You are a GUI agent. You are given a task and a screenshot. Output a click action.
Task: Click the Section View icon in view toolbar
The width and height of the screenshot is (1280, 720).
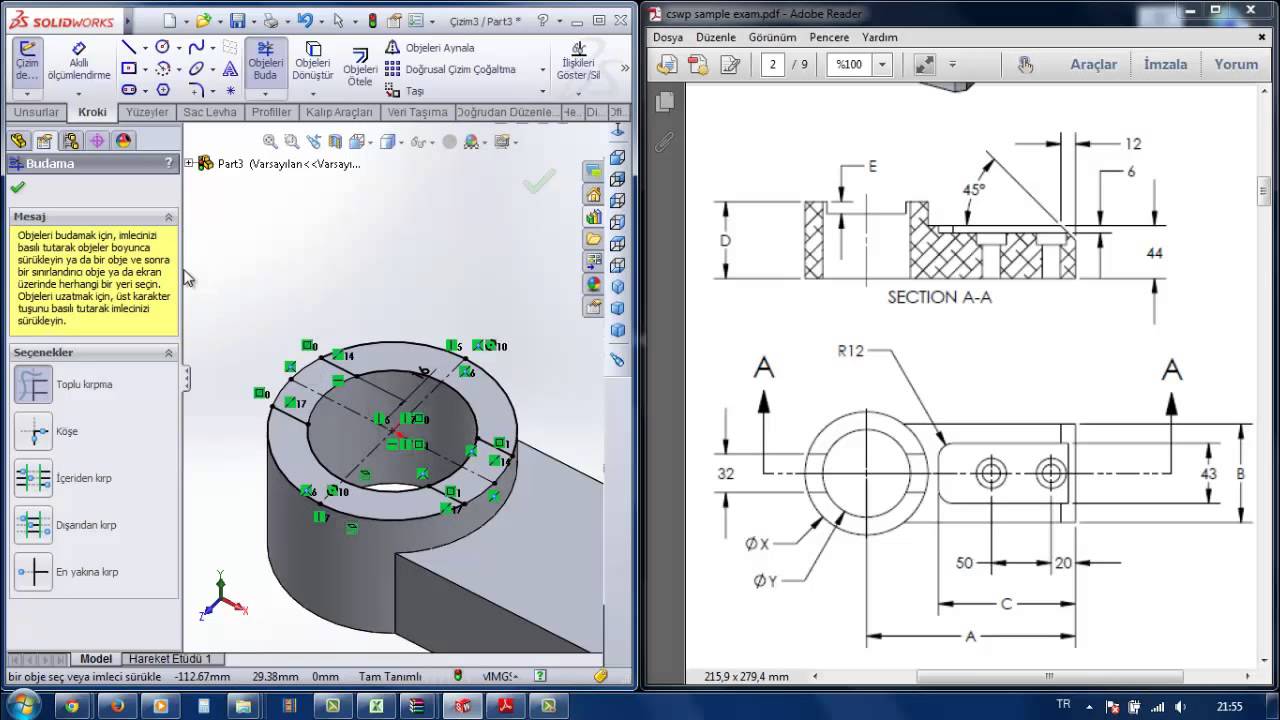(335, 142)
